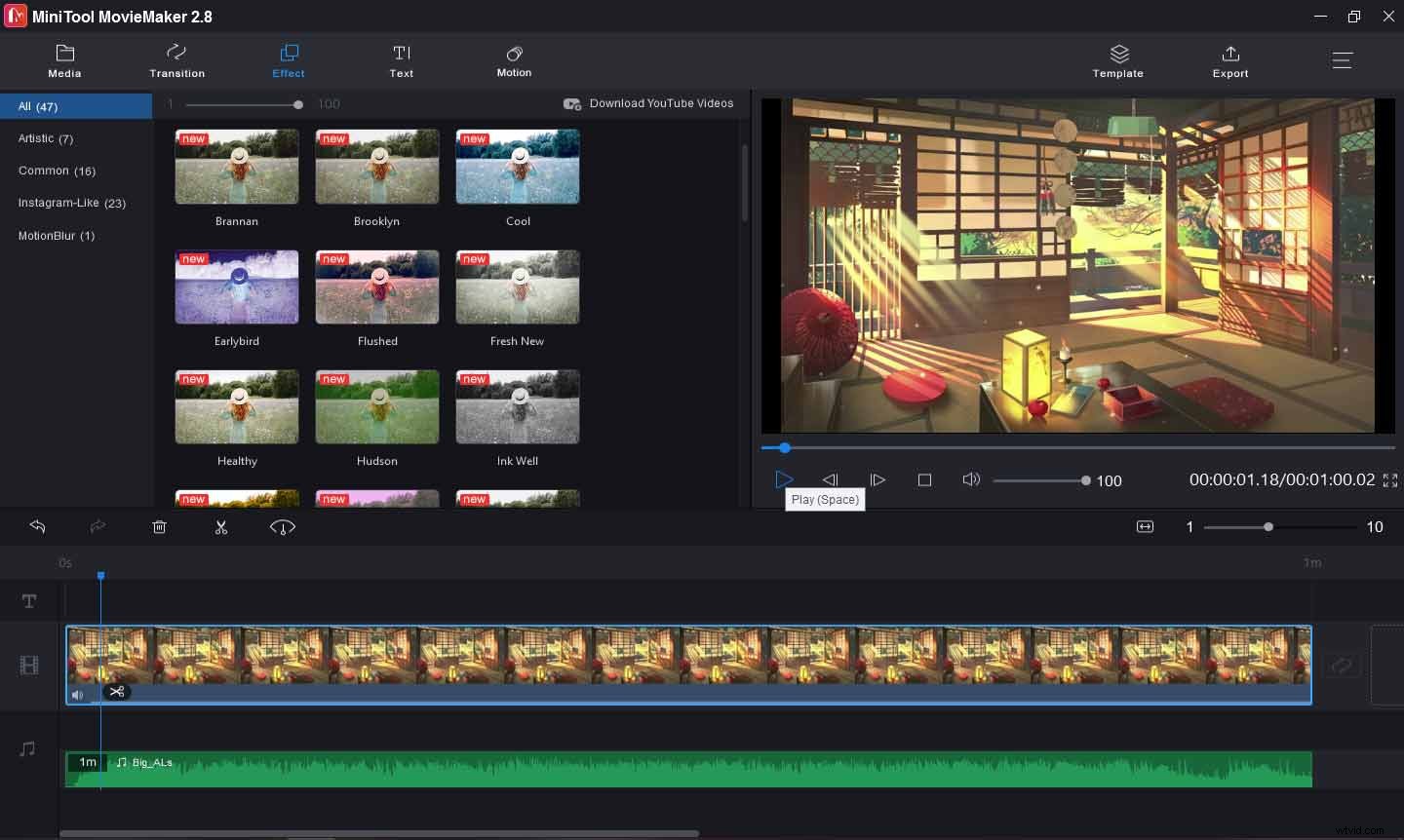Viewport: 1404px width, 840px height.
Task: Adjust the timeline zoom slider
Action: tap(1267, 527)
